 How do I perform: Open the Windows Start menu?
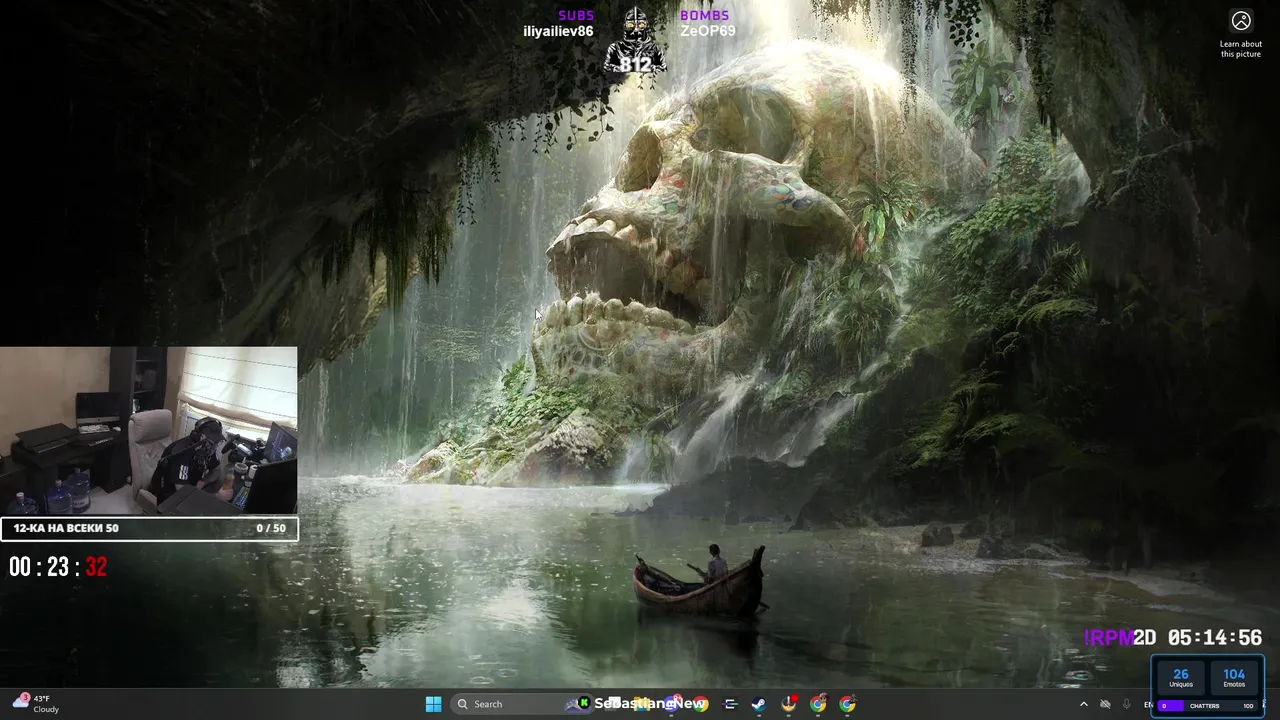coord(433,704)
